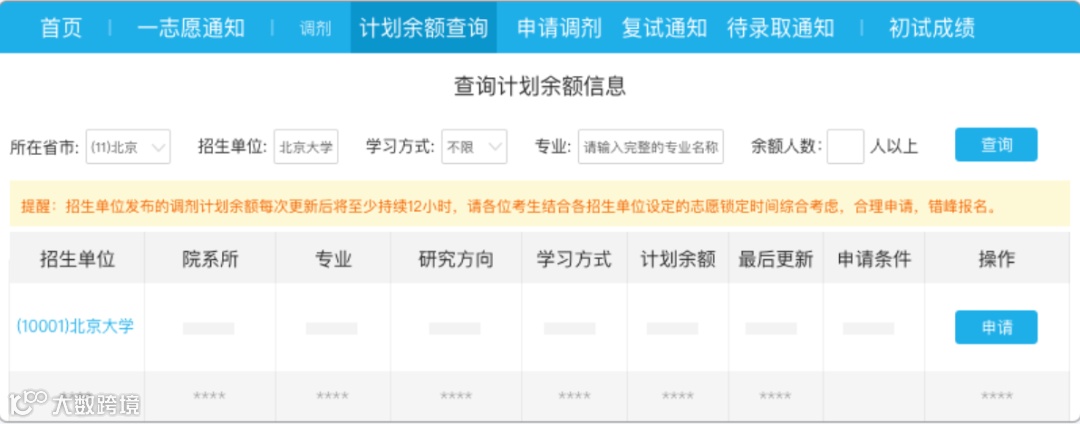Expand the 学习方式 dropdown showing 不限
Image resolution: width=1080 pixels, height=424 pixels.
coord(475,147)
